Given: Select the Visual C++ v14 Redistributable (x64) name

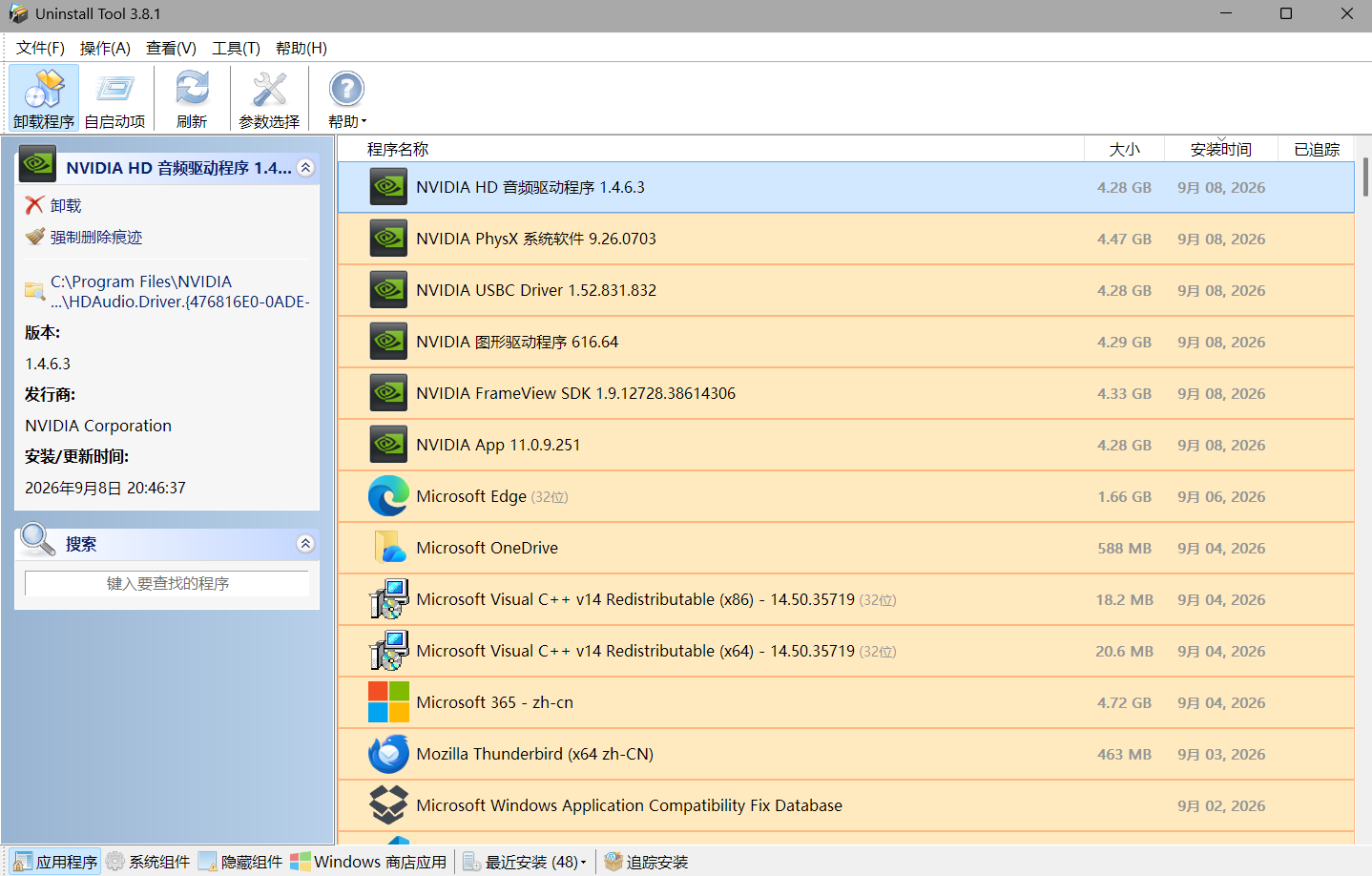Looking at the screenshot, I should pyautogui.click(x=635, y=651).
